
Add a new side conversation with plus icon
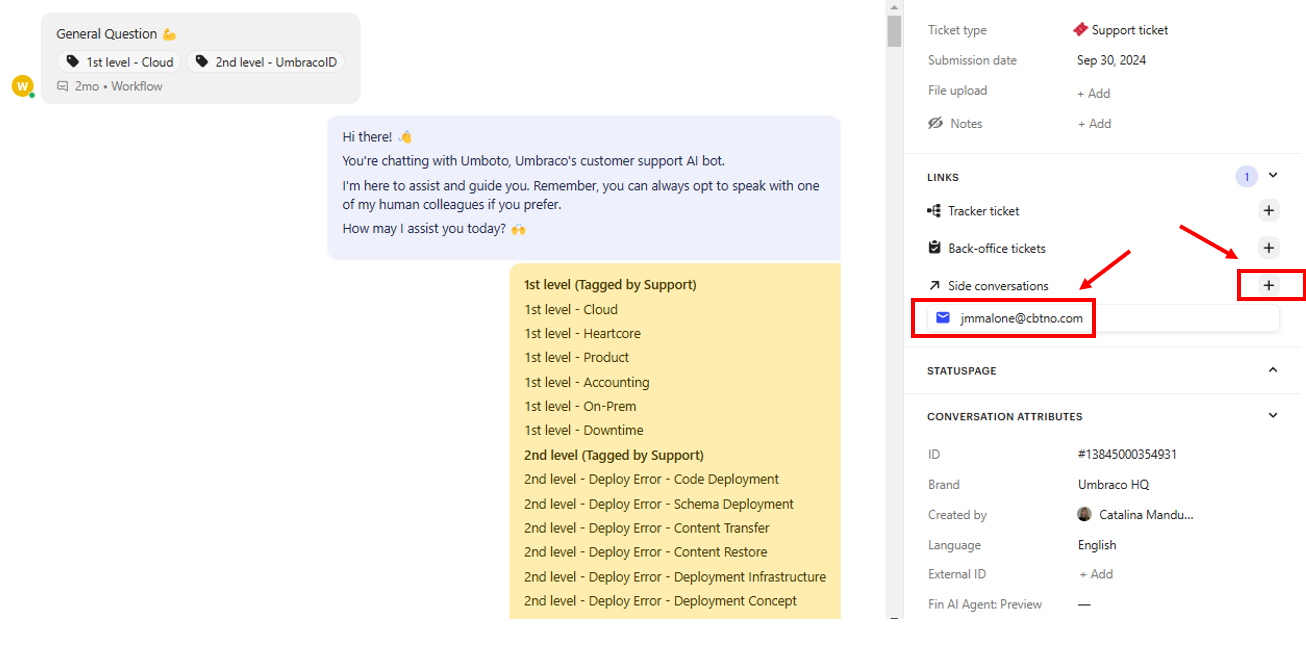(x=1268, y=285)
